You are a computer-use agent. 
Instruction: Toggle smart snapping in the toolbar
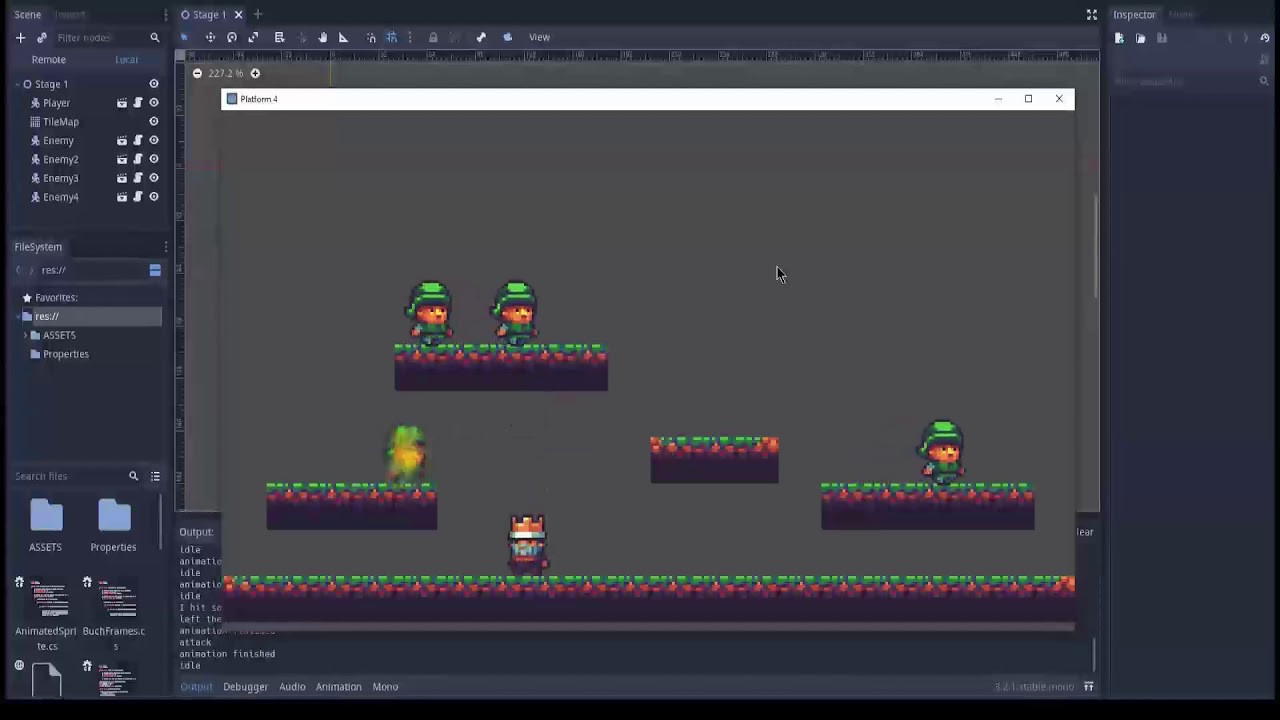[x=371, y=37]
